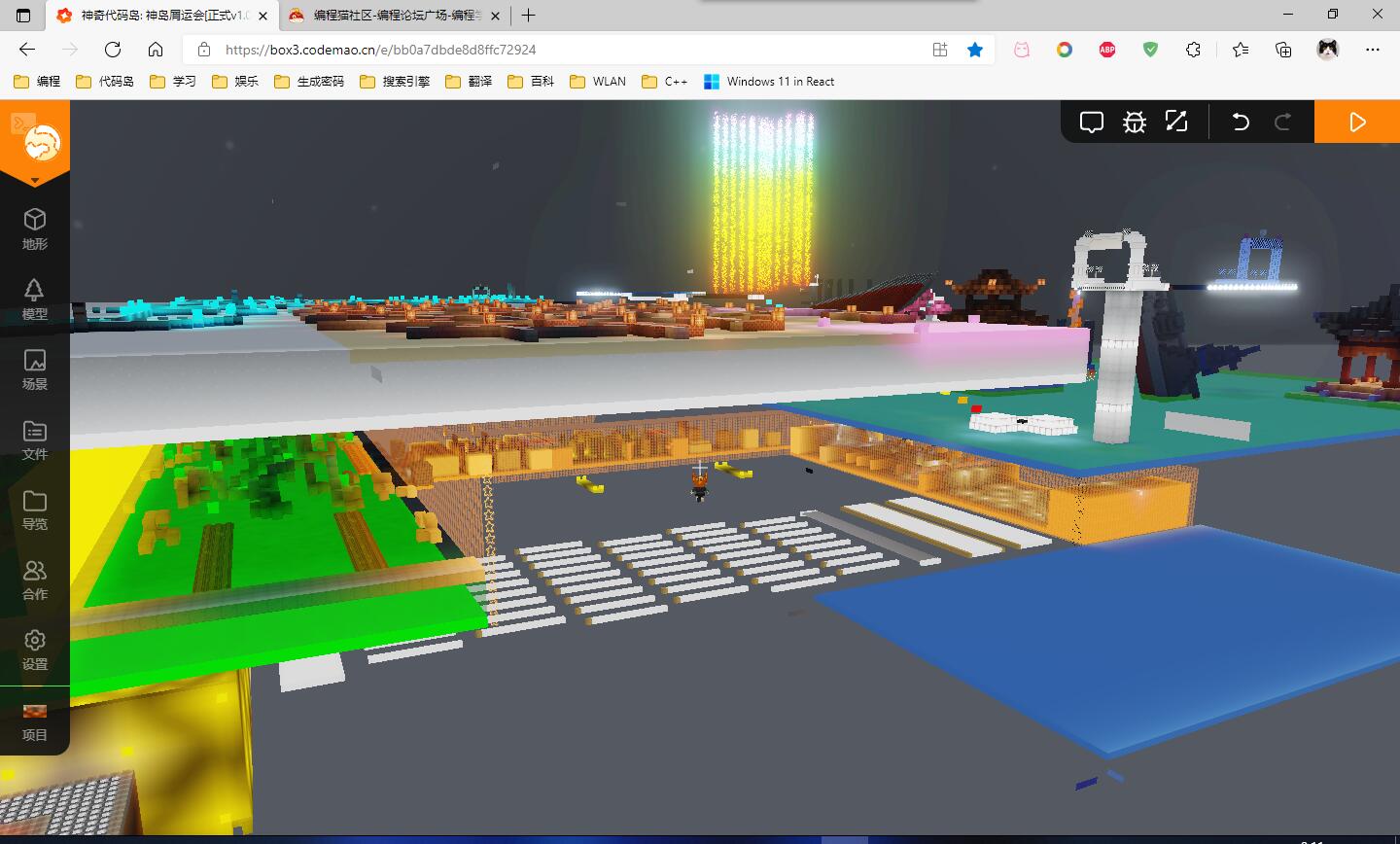Screen dimensions: 1400x844
Task: Open the 学习 bookmarks folder
Action: click(x=173, y=82)
